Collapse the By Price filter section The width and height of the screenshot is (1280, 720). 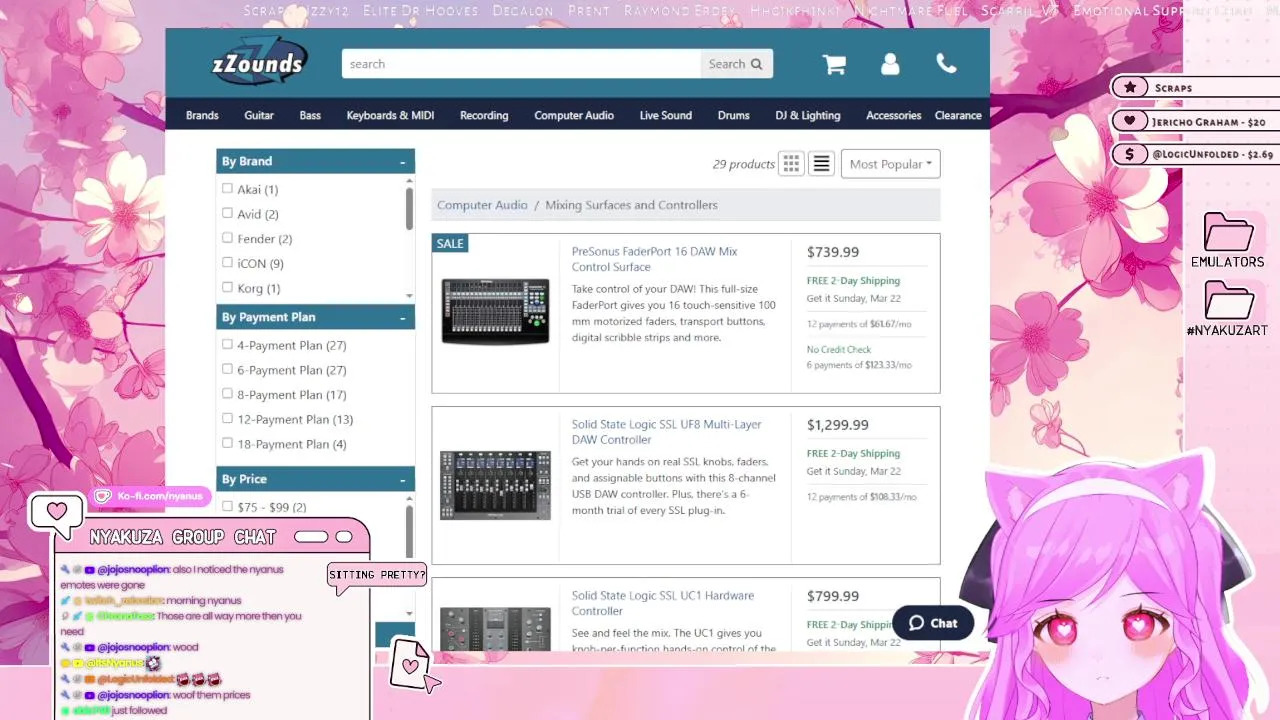point(403,480)
